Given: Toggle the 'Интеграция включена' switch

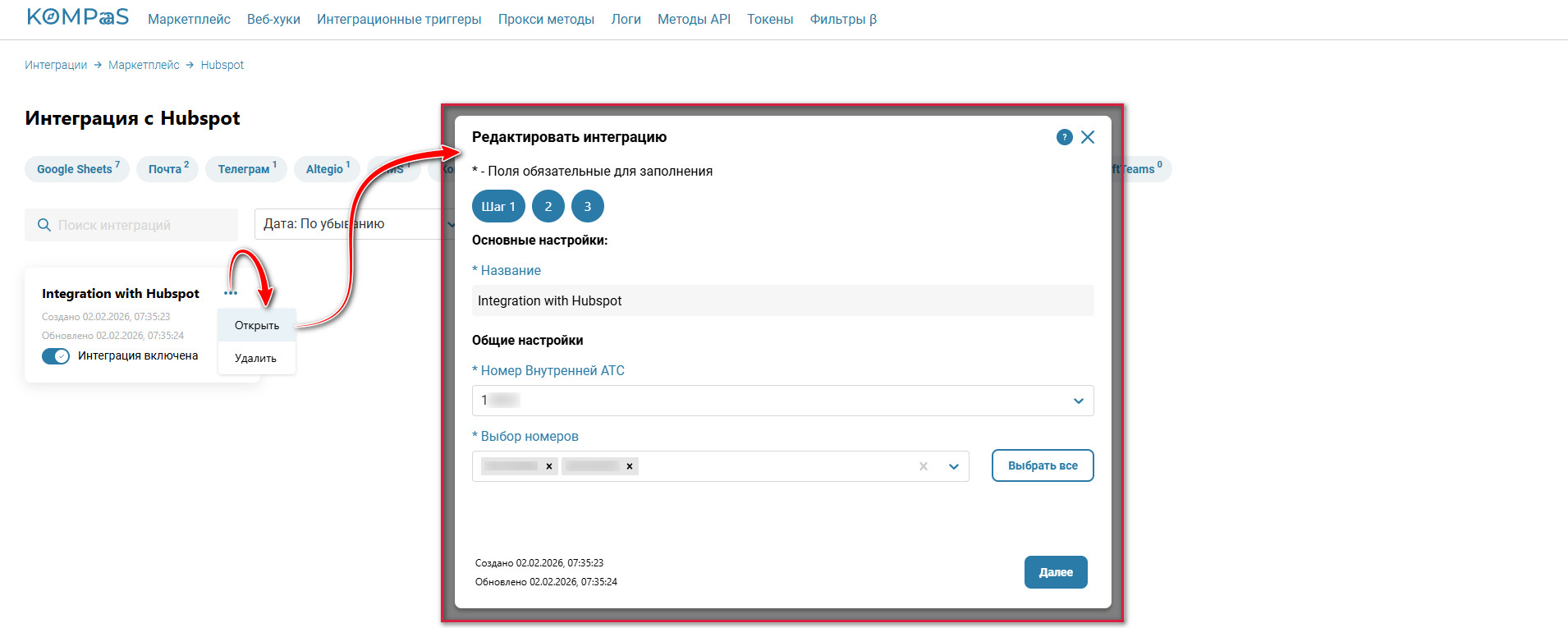Looking at the screenshot, I should tap(56, 356).
